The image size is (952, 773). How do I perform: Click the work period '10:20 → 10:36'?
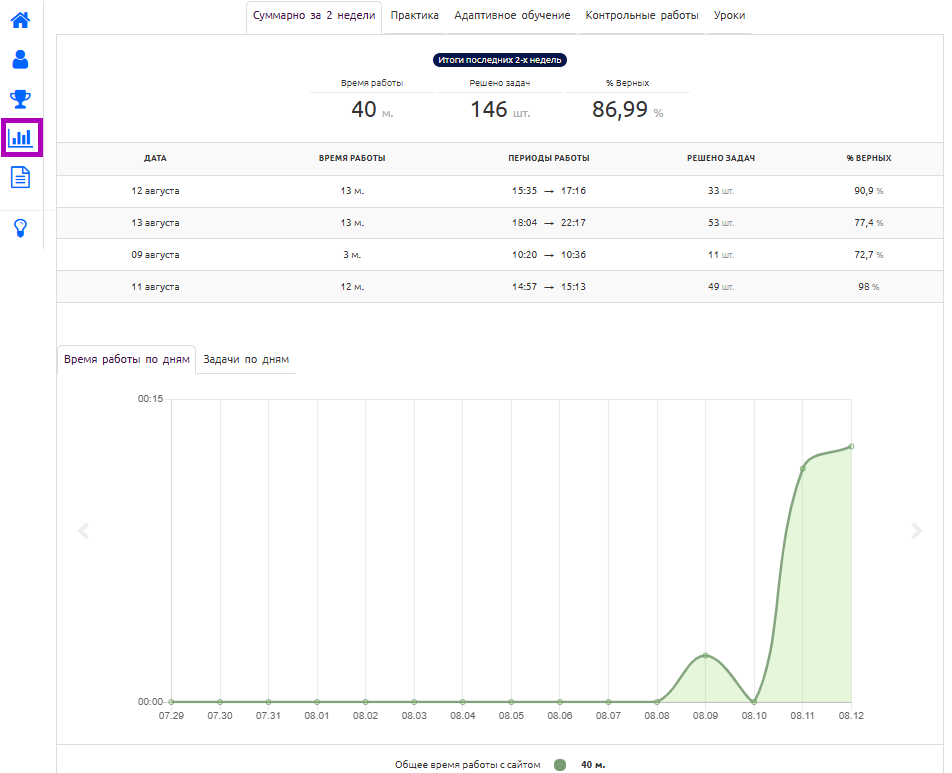point(549,255)
